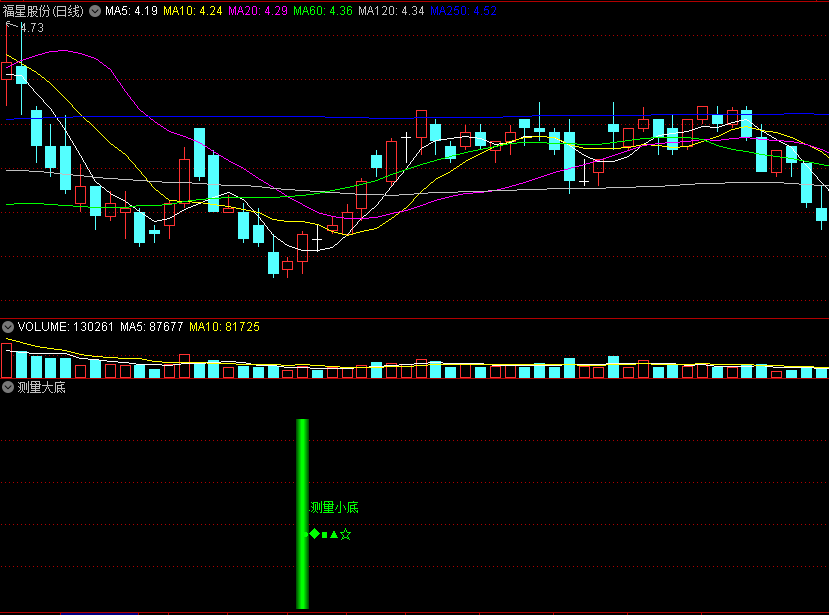829x615 pixels.
Task: Select the first red volume bar
Action: 6,361
